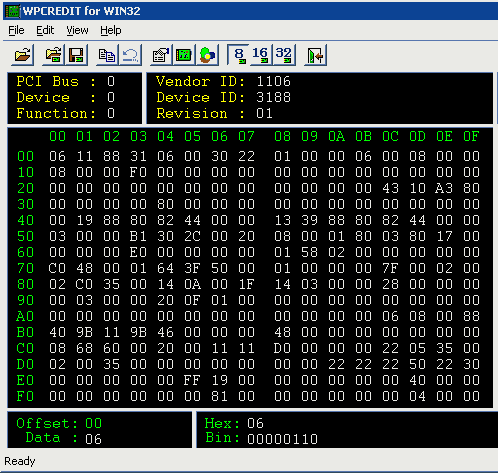
Task: Switch to 16-bit display mode
Action: pyautogui.click(x=260, y=55)
